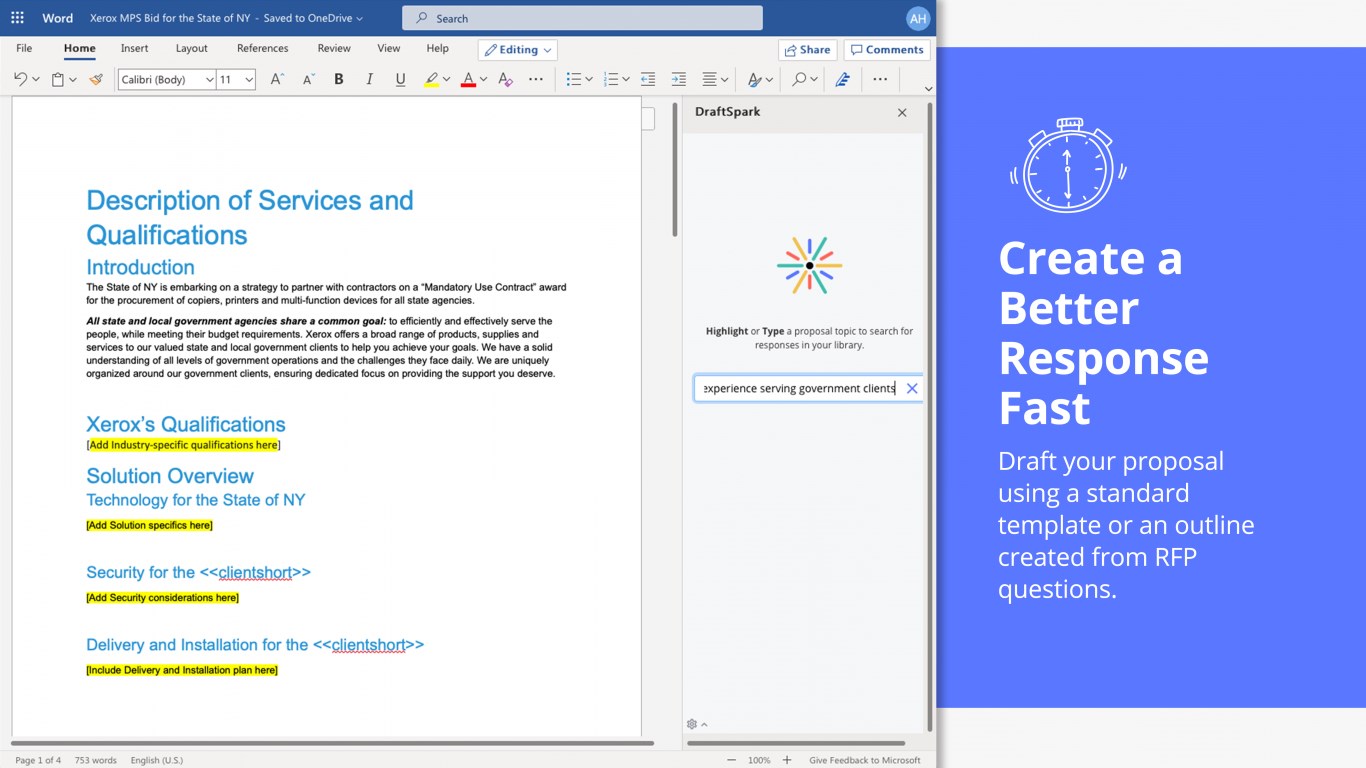1366x768 pixels.
Task: Apply a numbered list
Action: (x=611, y=79)
